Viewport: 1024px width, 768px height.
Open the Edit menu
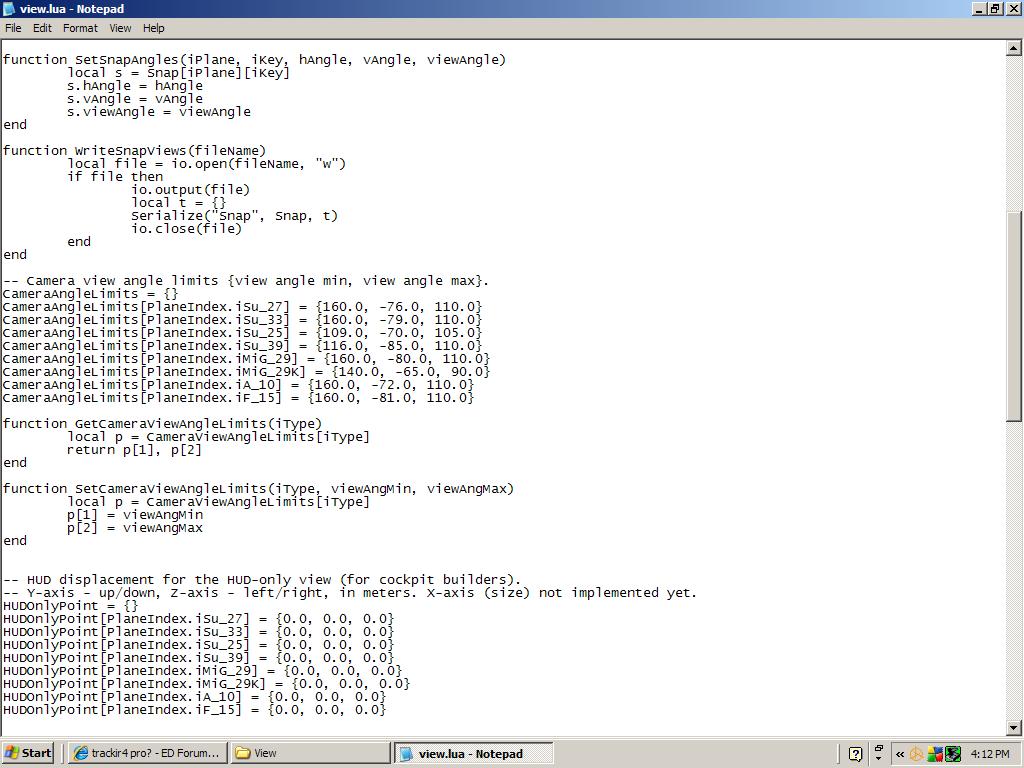42,28
